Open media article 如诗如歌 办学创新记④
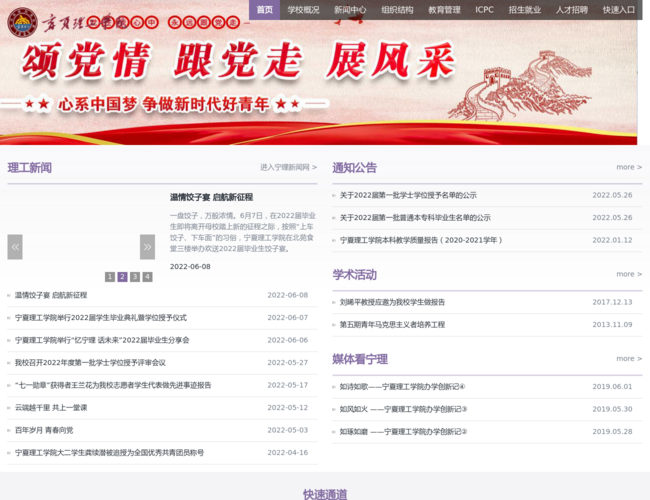650x500 pixels. coord(403,387)
